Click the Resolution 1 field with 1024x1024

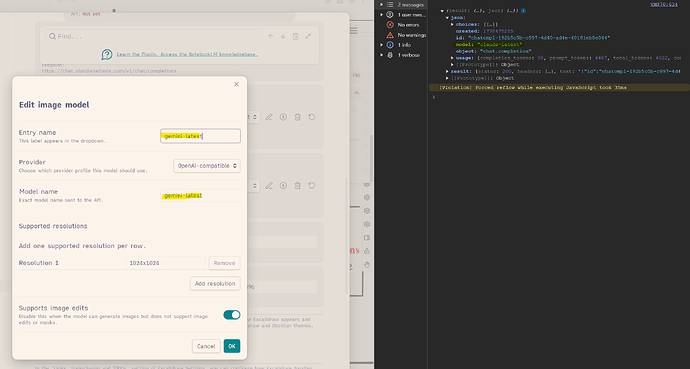point(166,263)
